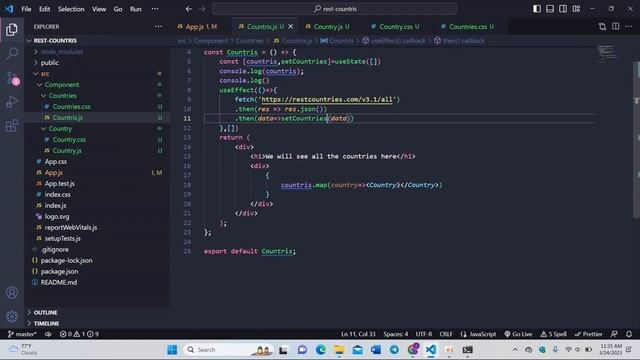Click the Windows taskbar Search box
This screenshot has width=640, height=360.
point(228,350)
